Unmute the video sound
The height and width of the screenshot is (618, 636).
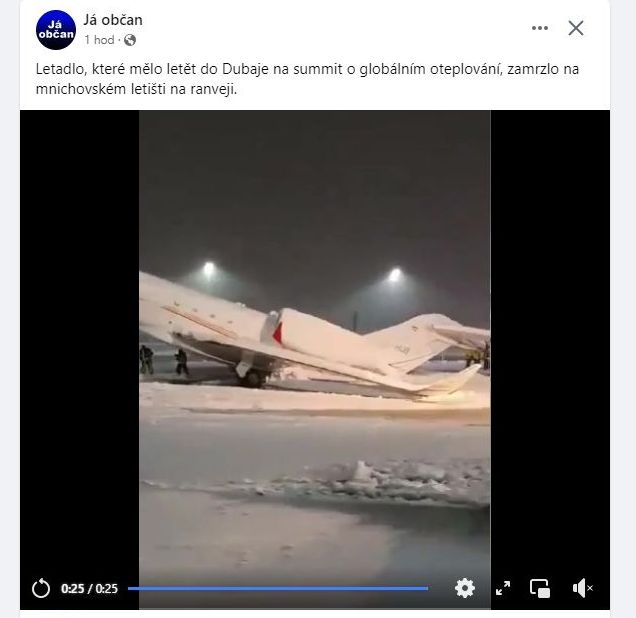[582, 588]
